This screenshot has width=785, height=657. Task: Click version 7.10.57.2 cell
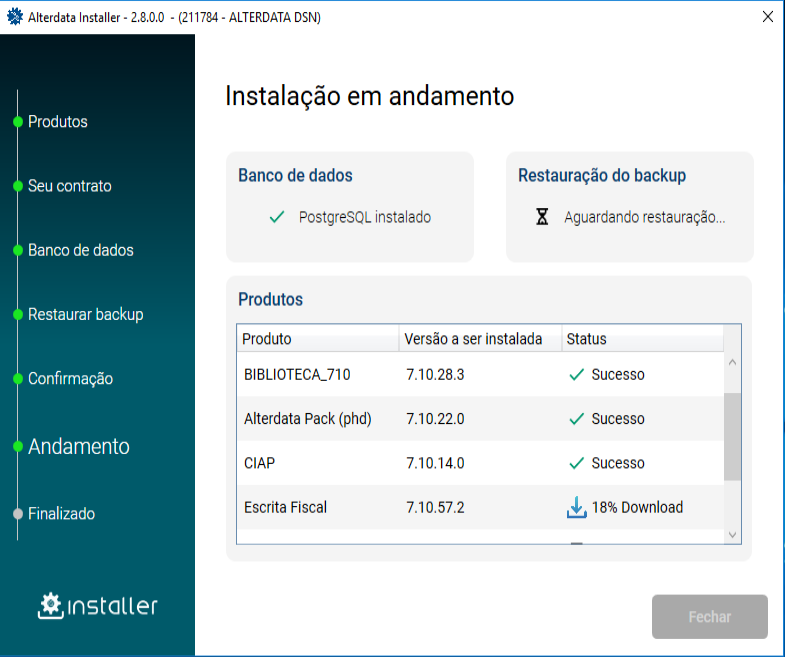pos(435,507)
